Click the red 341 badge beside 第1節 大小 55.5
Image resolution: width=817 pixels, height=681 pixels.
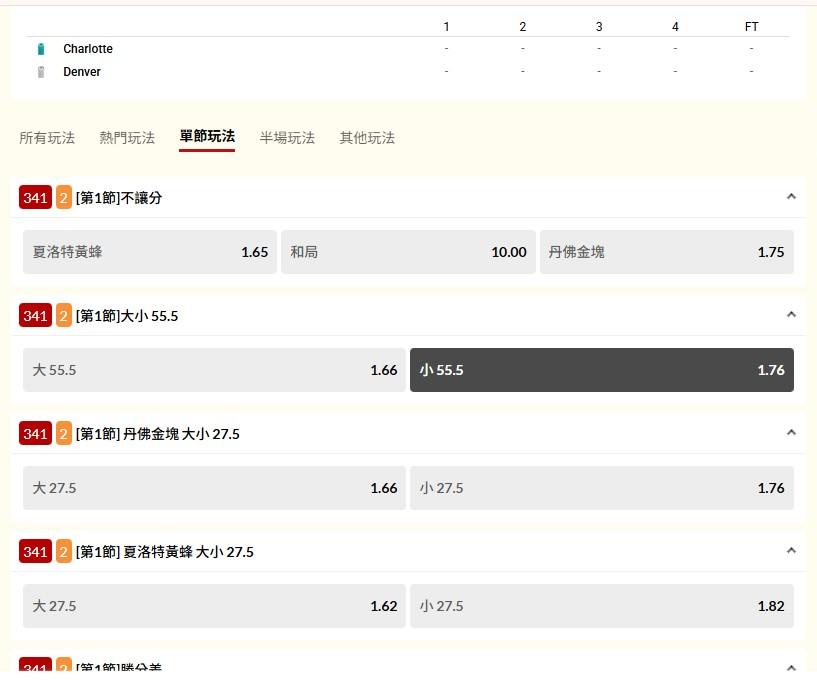click(x=35, y=316)
